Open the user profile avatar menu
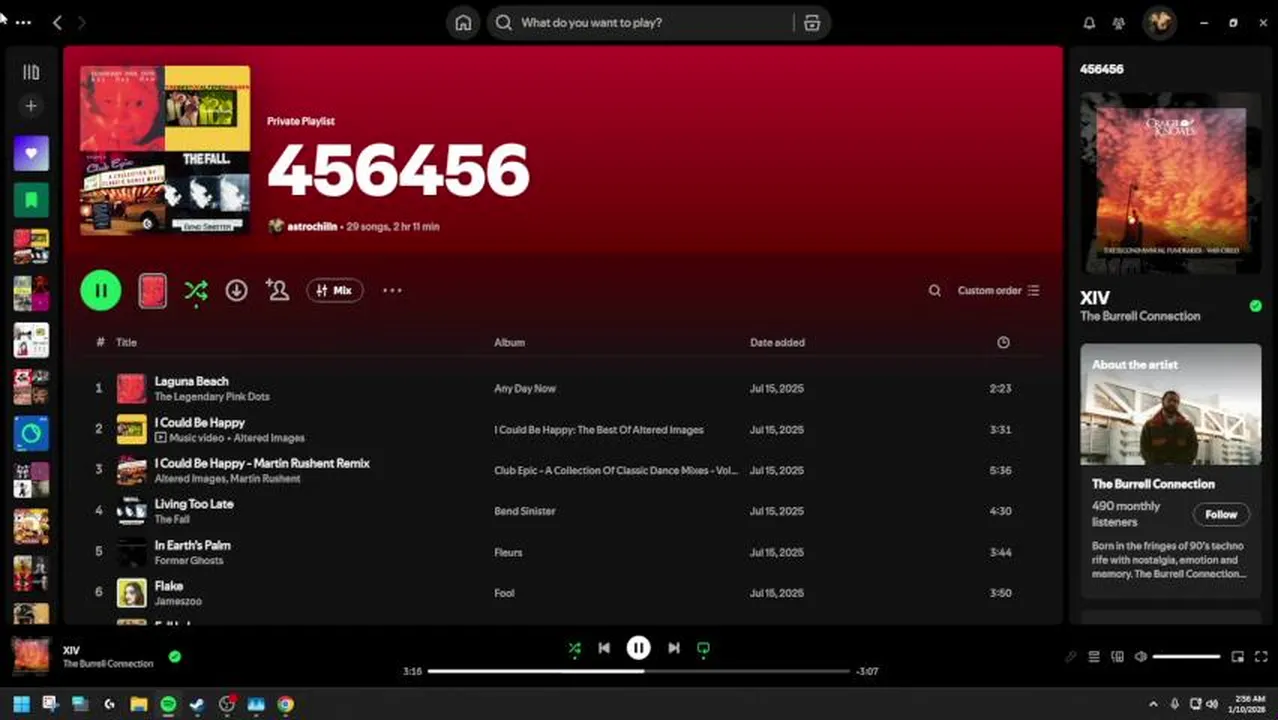This screenshot has width=1278, height=720. pyautogui.click(x=1160, y=23)
